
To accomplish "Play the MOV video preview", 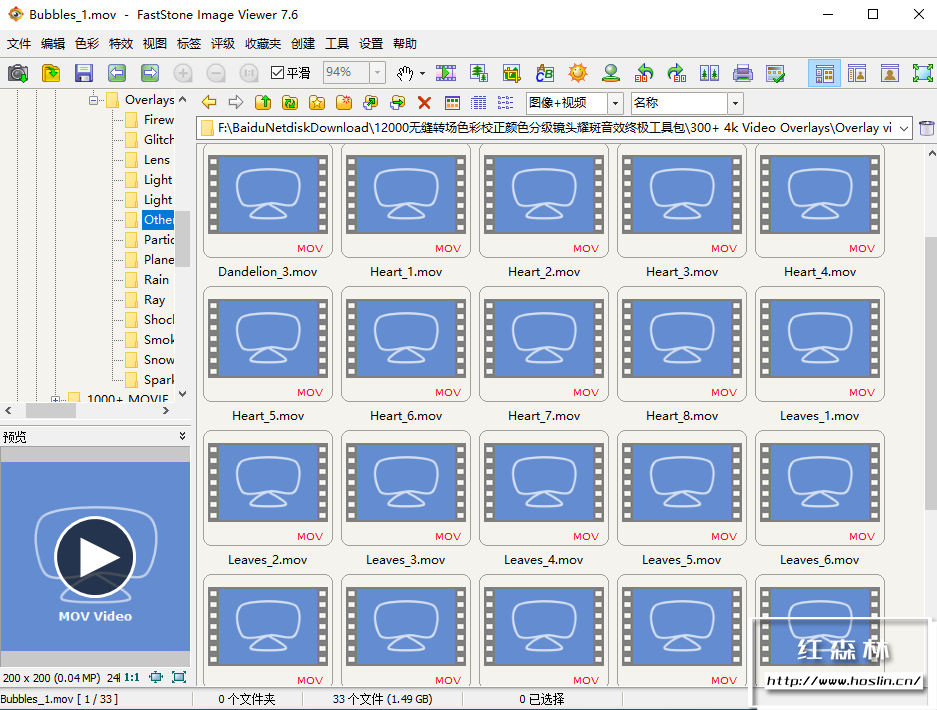I will [x=95, y=557].
